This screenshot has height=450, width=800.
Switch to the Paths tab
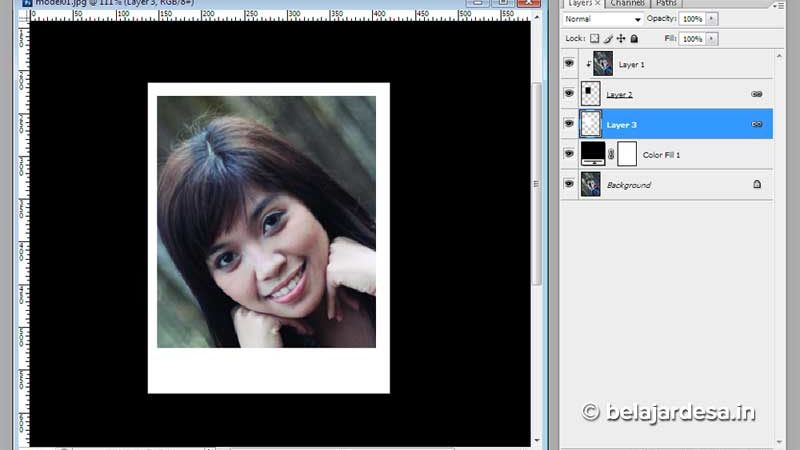point(666,3)
